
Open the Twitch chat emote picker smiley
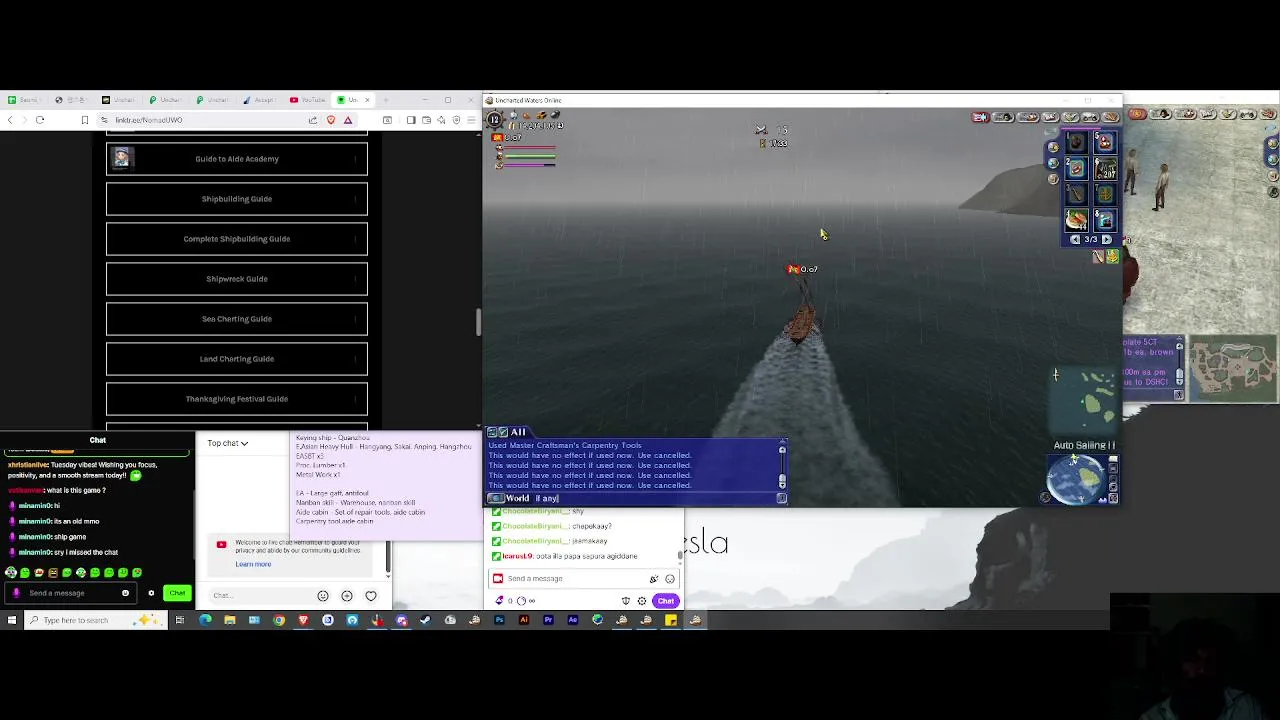670,578
